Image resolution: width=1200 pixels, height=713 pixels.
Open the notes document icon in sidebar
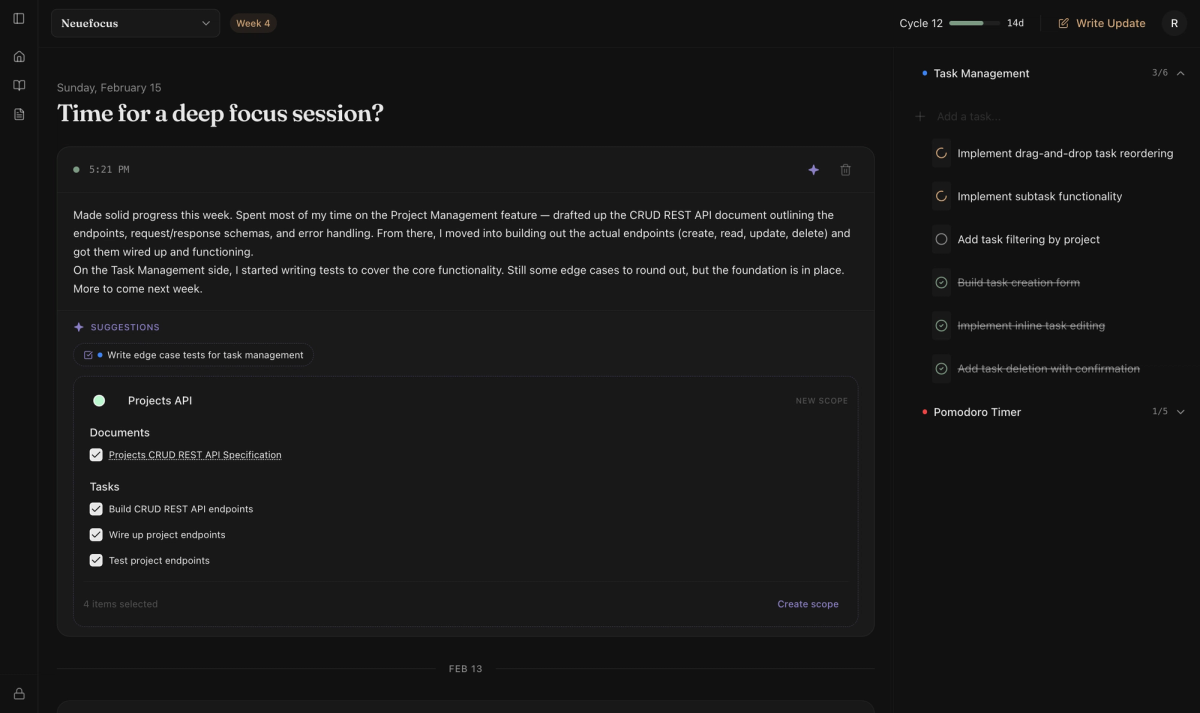18,114
